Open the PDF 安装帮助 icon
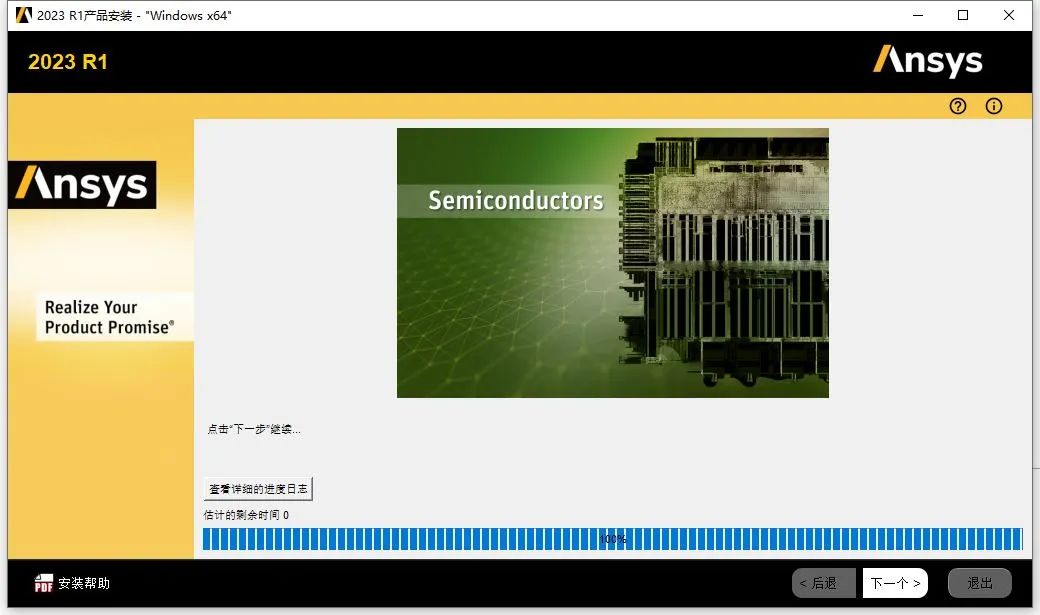This screenshot has height=615, width=1040. click(42, 583)
